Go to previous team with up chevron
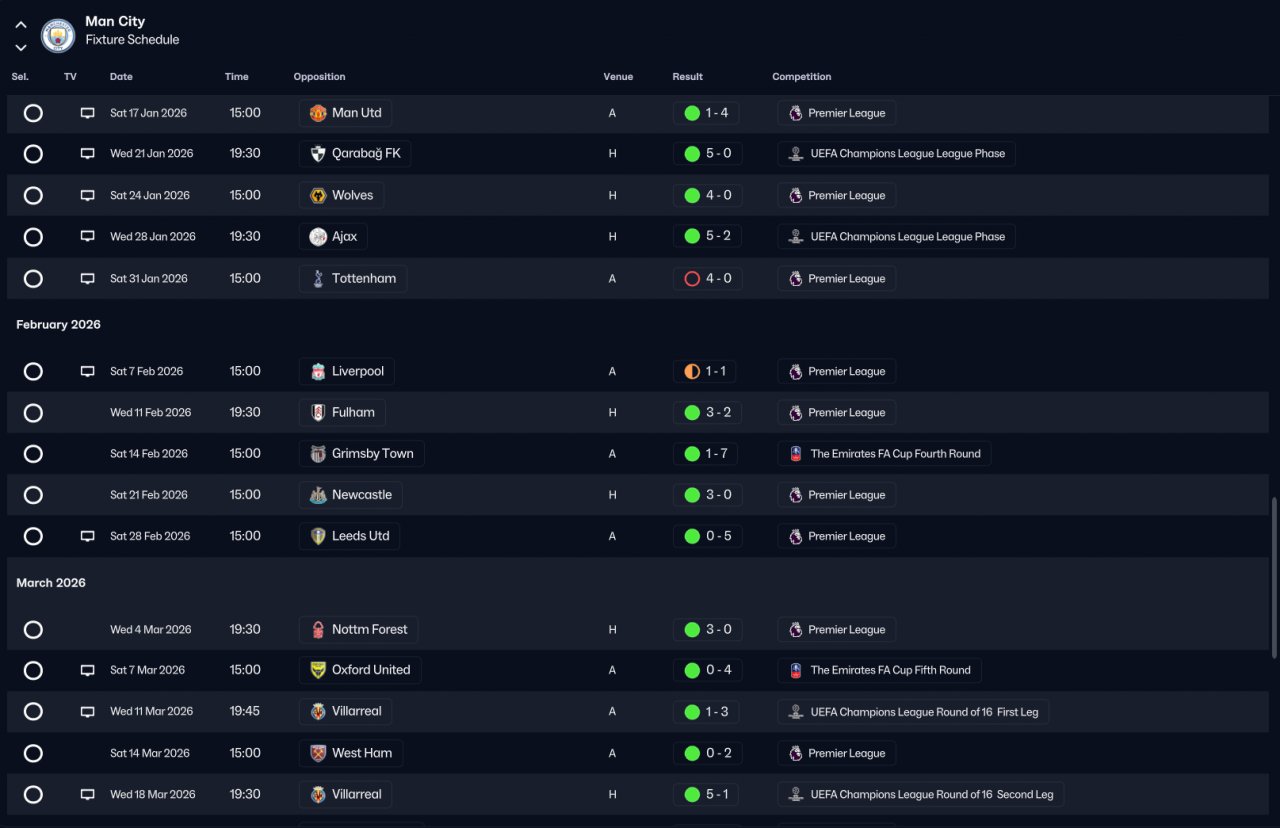 tap(21, 25)
